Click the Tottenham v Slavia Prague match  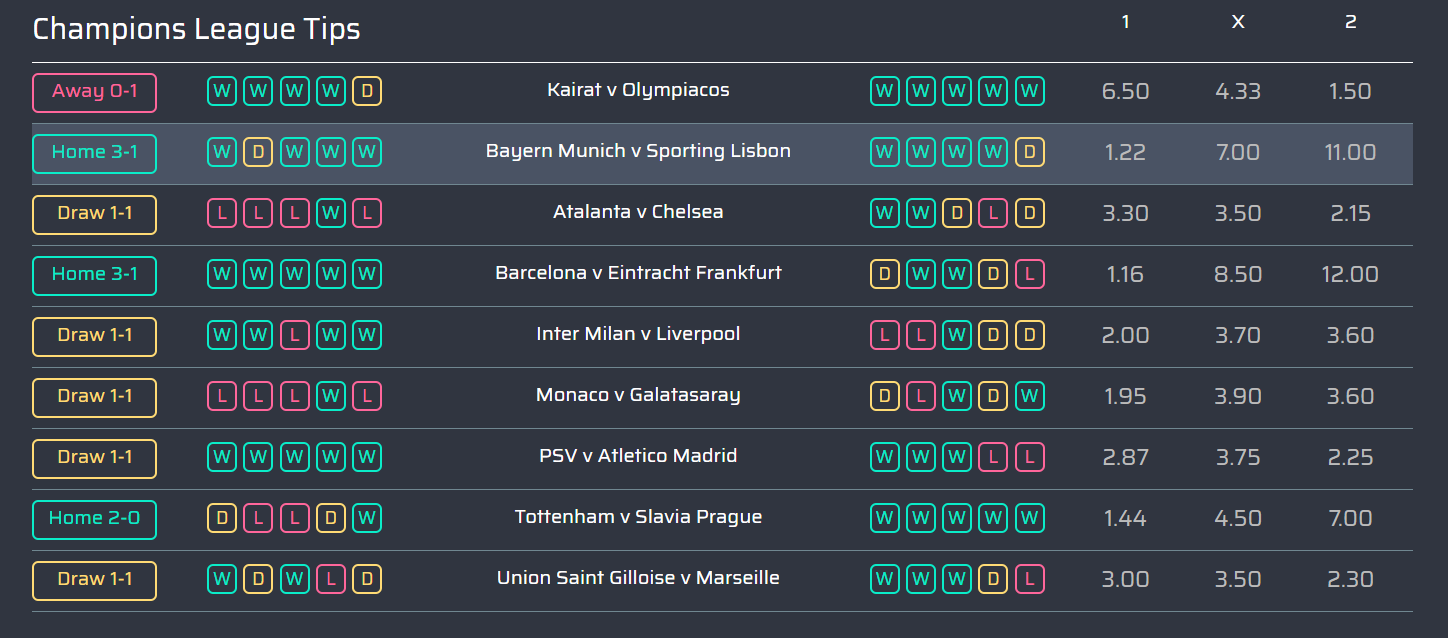(x=638, y=517)
